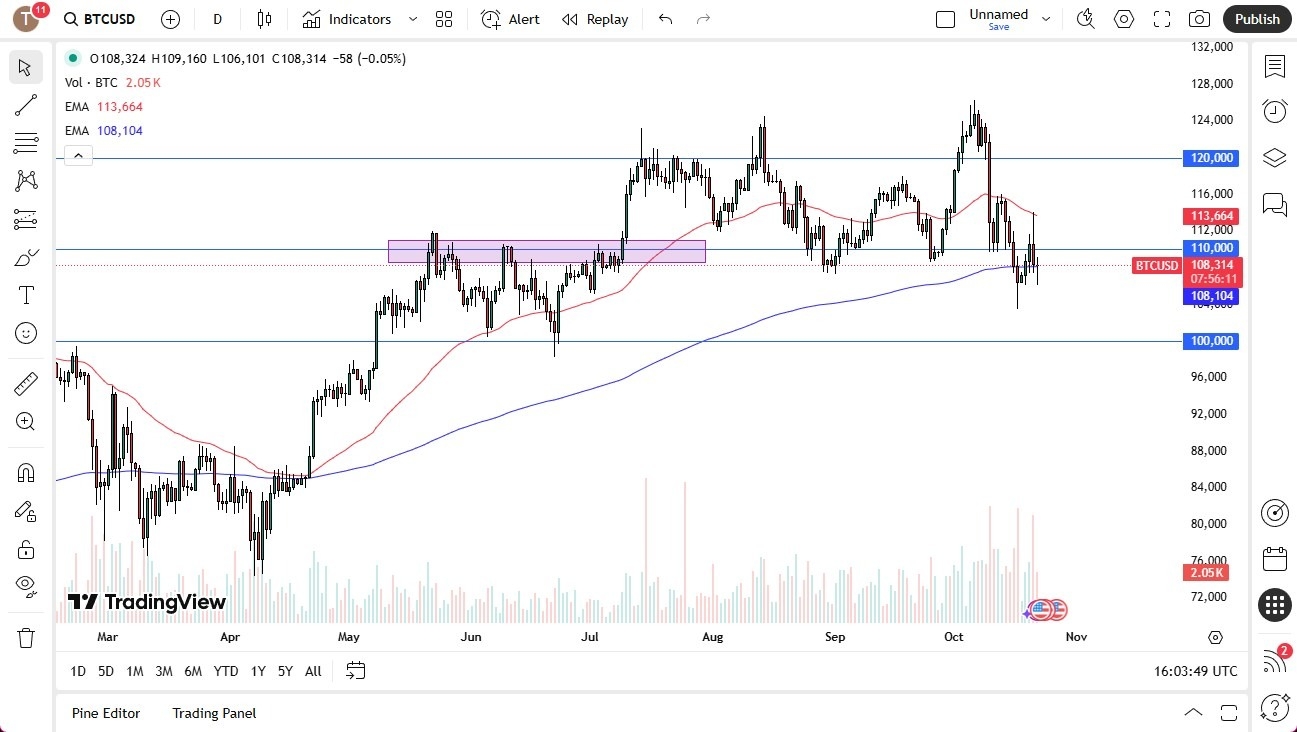The image size is (1297, 732).
Task: Open the Indicators dropdown arrow
Action: click(411, 18)
